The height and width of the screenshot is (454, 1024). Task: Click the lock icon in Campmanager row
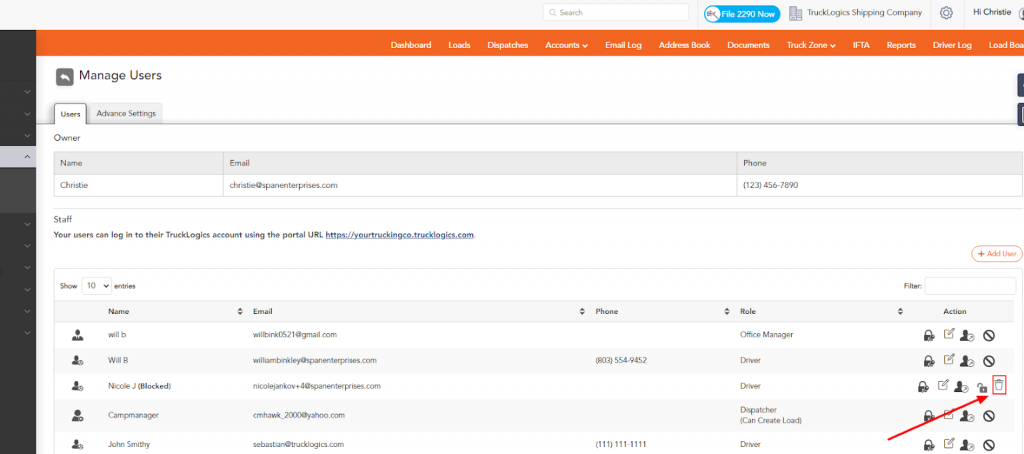(928, 415)
